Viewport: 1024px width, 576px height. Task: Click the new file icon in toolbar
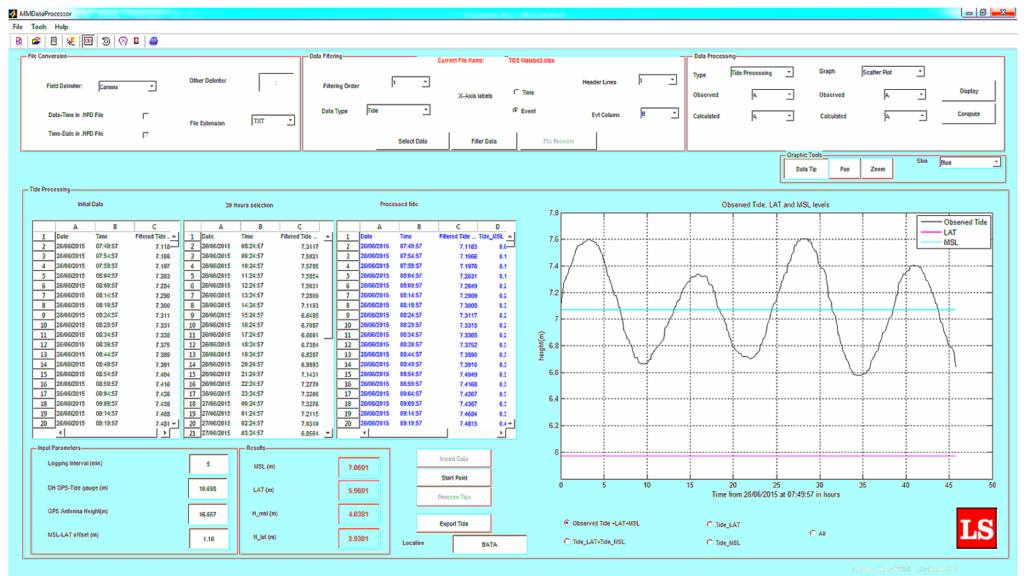tap(19, 41)
